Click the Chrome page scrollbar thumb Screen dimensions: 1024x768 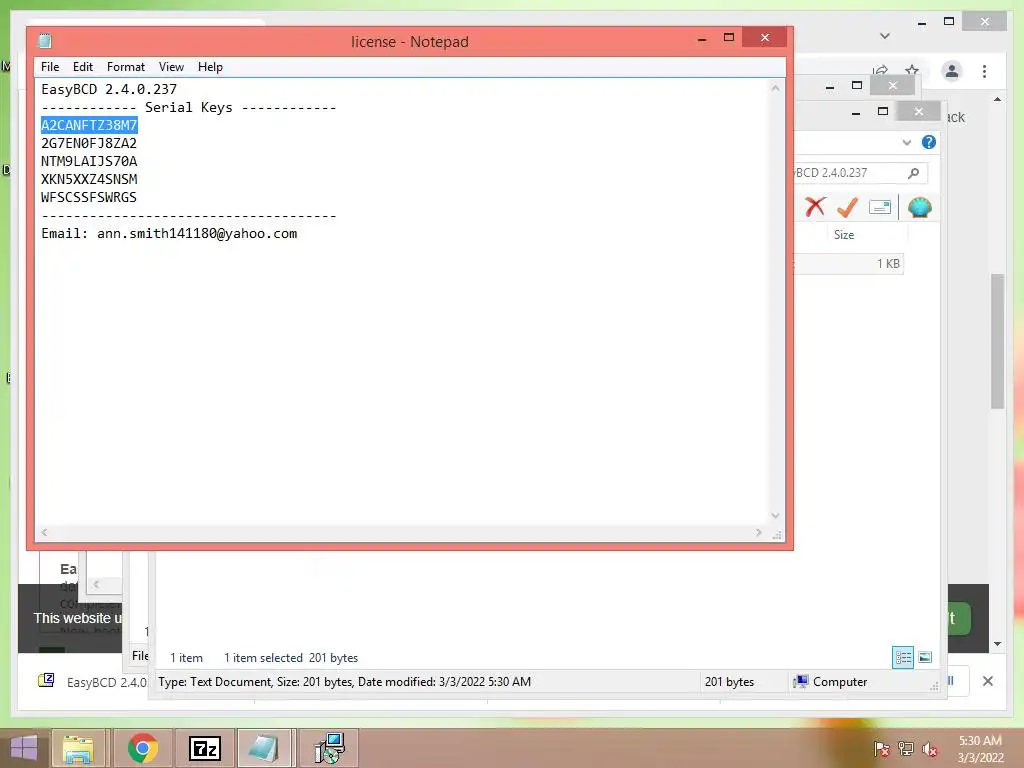coord(997,341)
